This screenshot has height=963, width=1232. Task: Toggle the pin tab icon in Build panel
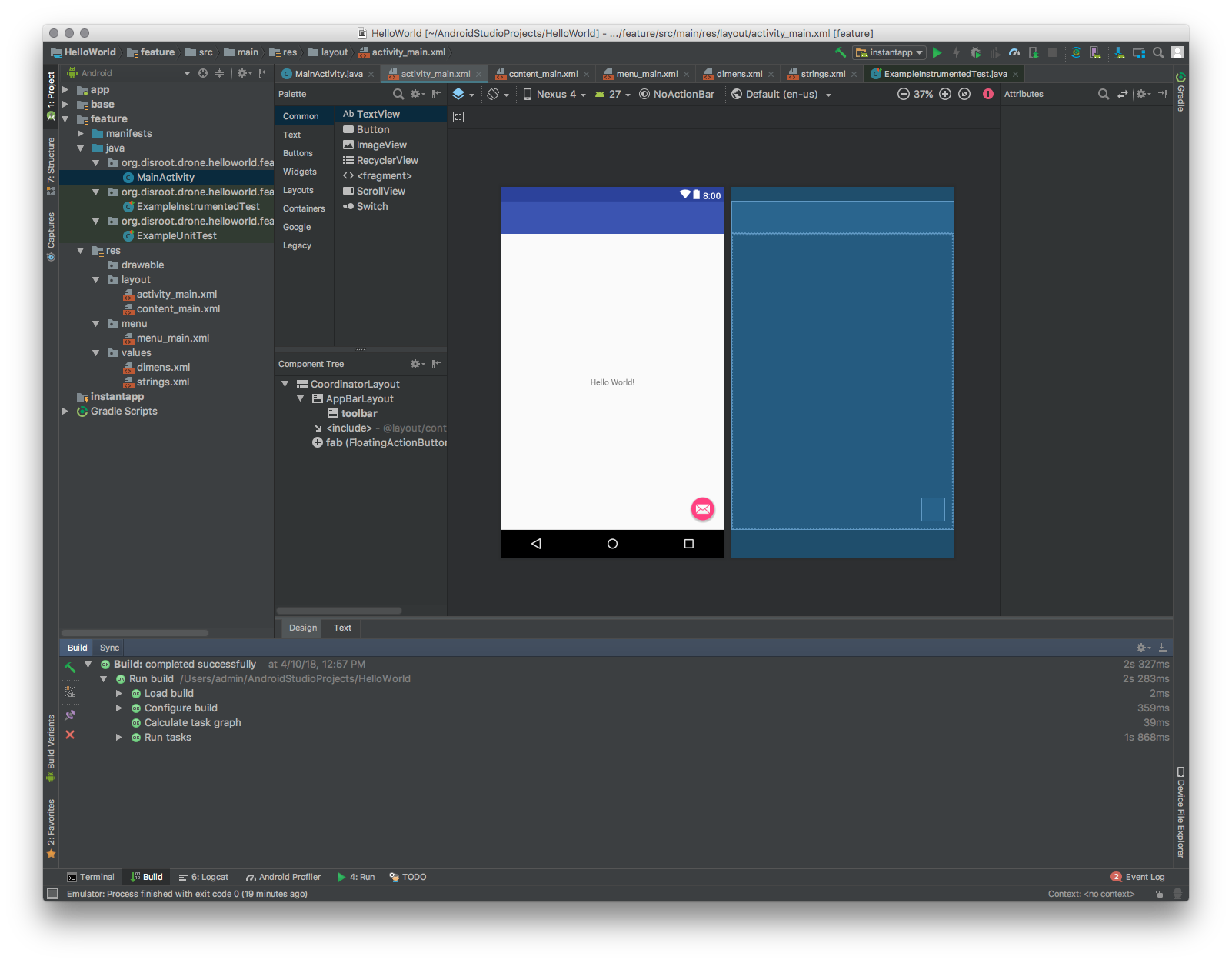70,715
